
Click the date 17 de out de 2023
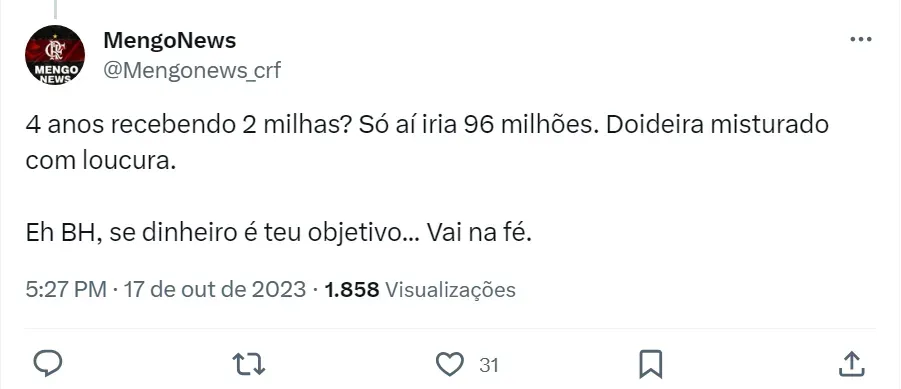[x=214, y=290]
